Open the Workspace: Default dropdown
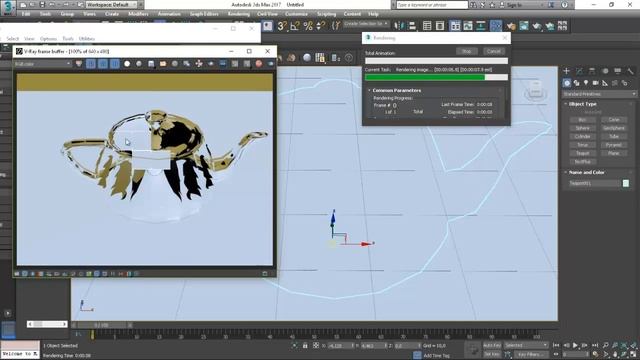Screen dimensions: 640x360 [x=111, y=4]
